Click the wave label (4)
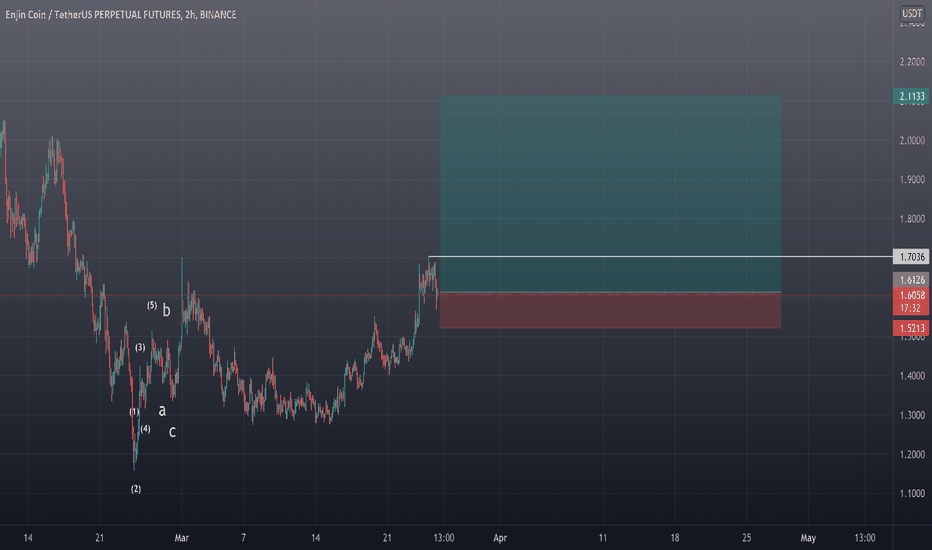The height and width of the screenshot is (550, 932). coord(145,429)
